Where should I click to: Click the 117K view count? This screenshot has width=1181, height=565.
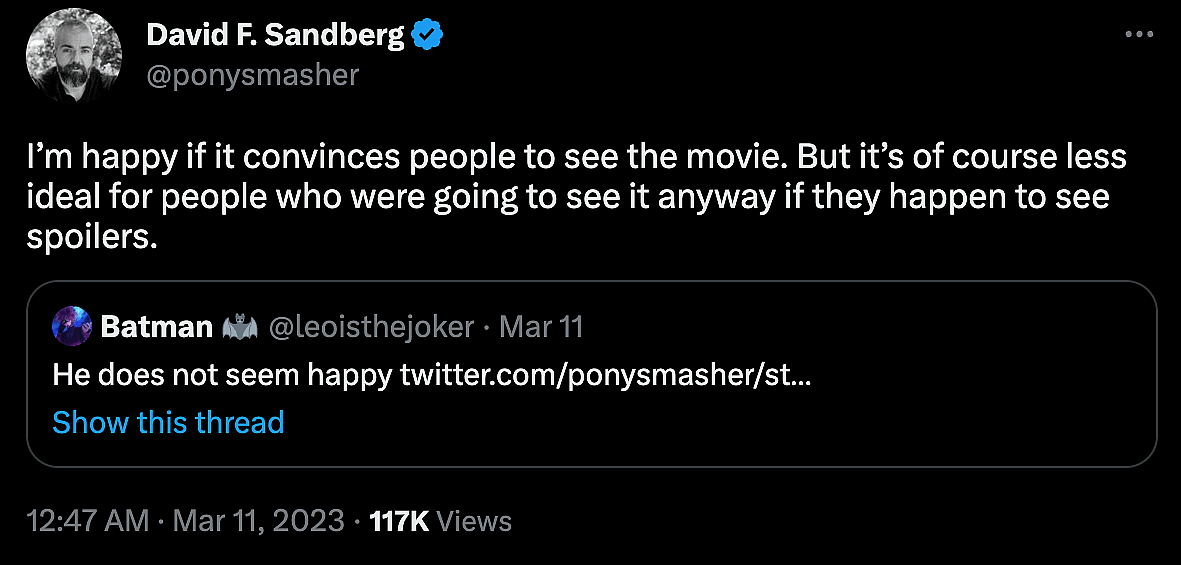point(398,521)
